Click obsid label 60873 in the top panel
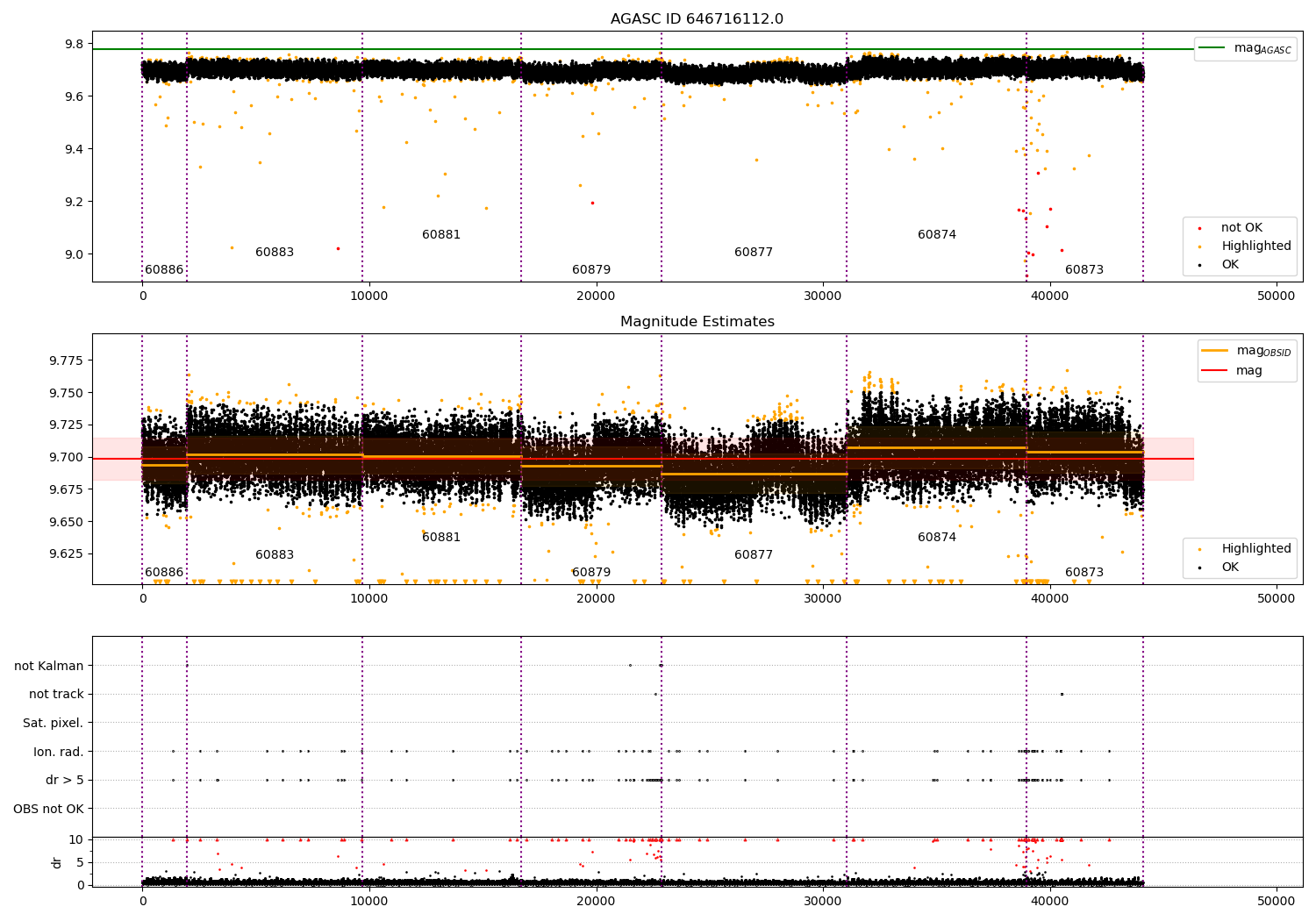The height and width of the screenshot is (921, 1316). pos(1084,270)
